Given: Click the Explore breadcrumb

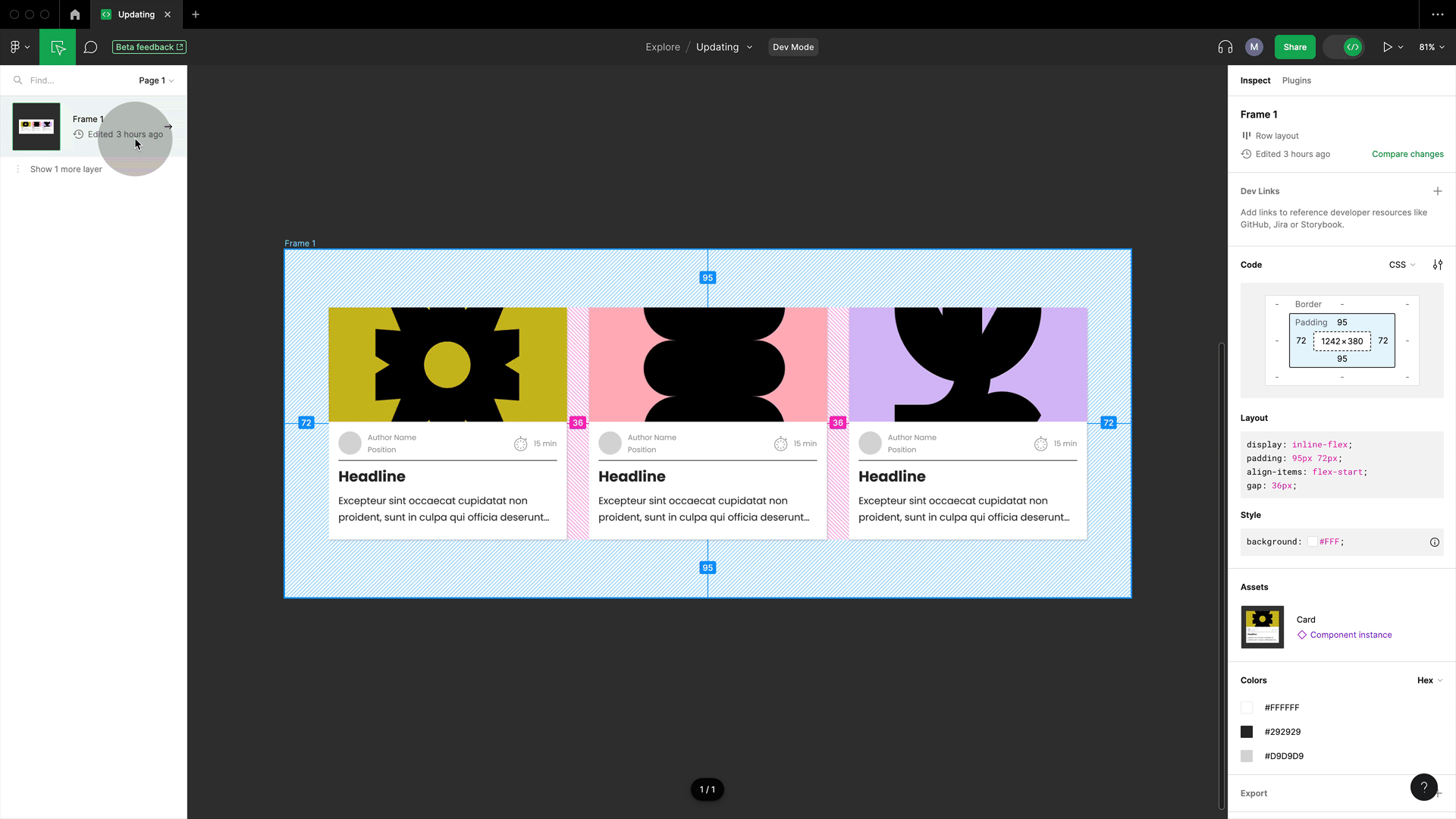Looking at the screenshot, I should point(663,47).
